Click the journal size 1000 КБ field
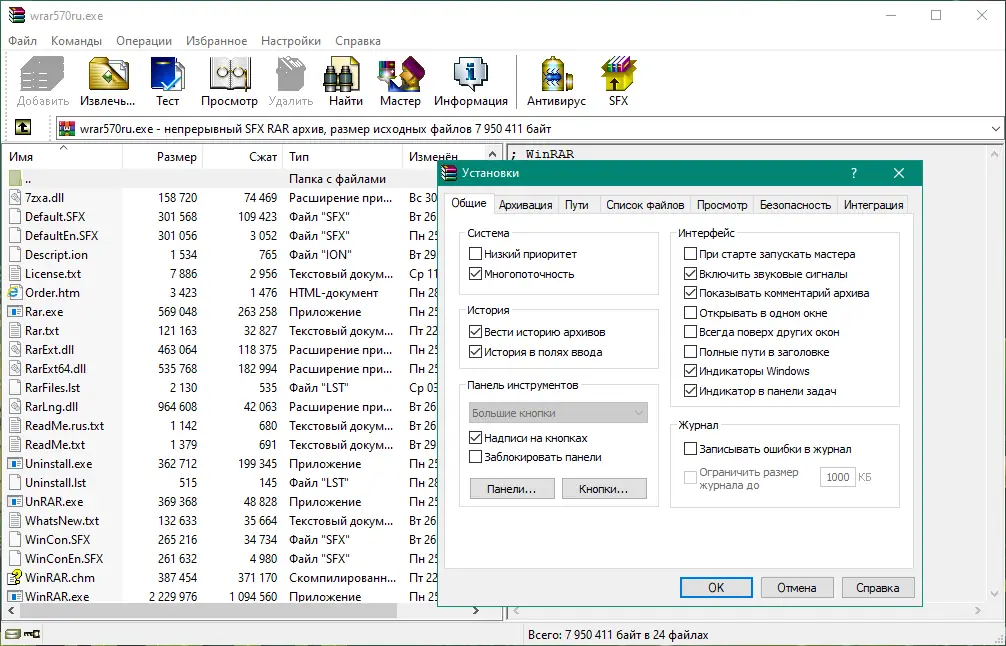 click(838, 477)
